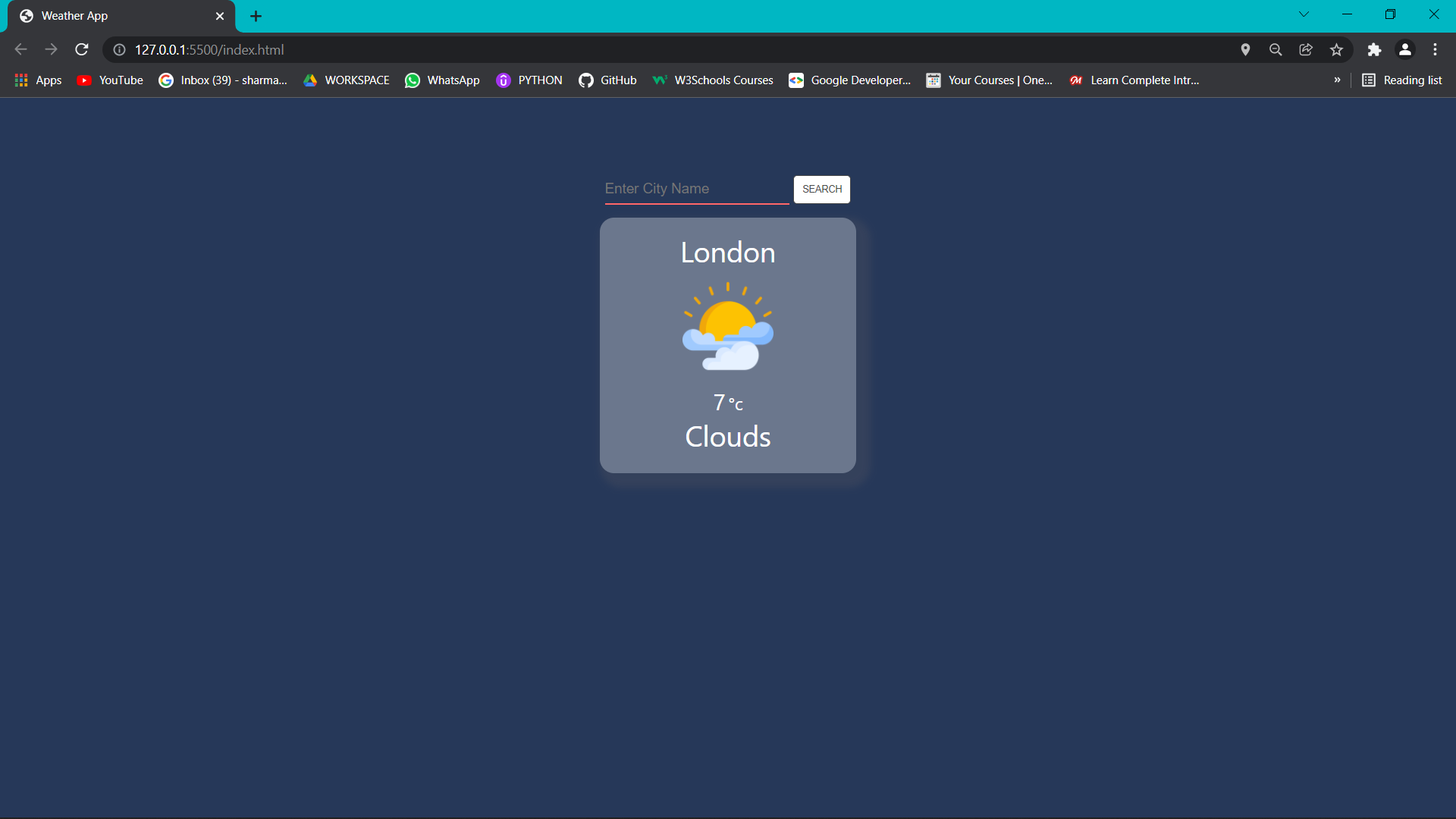Open the Chrome three-dot menu

(1435, 49)
